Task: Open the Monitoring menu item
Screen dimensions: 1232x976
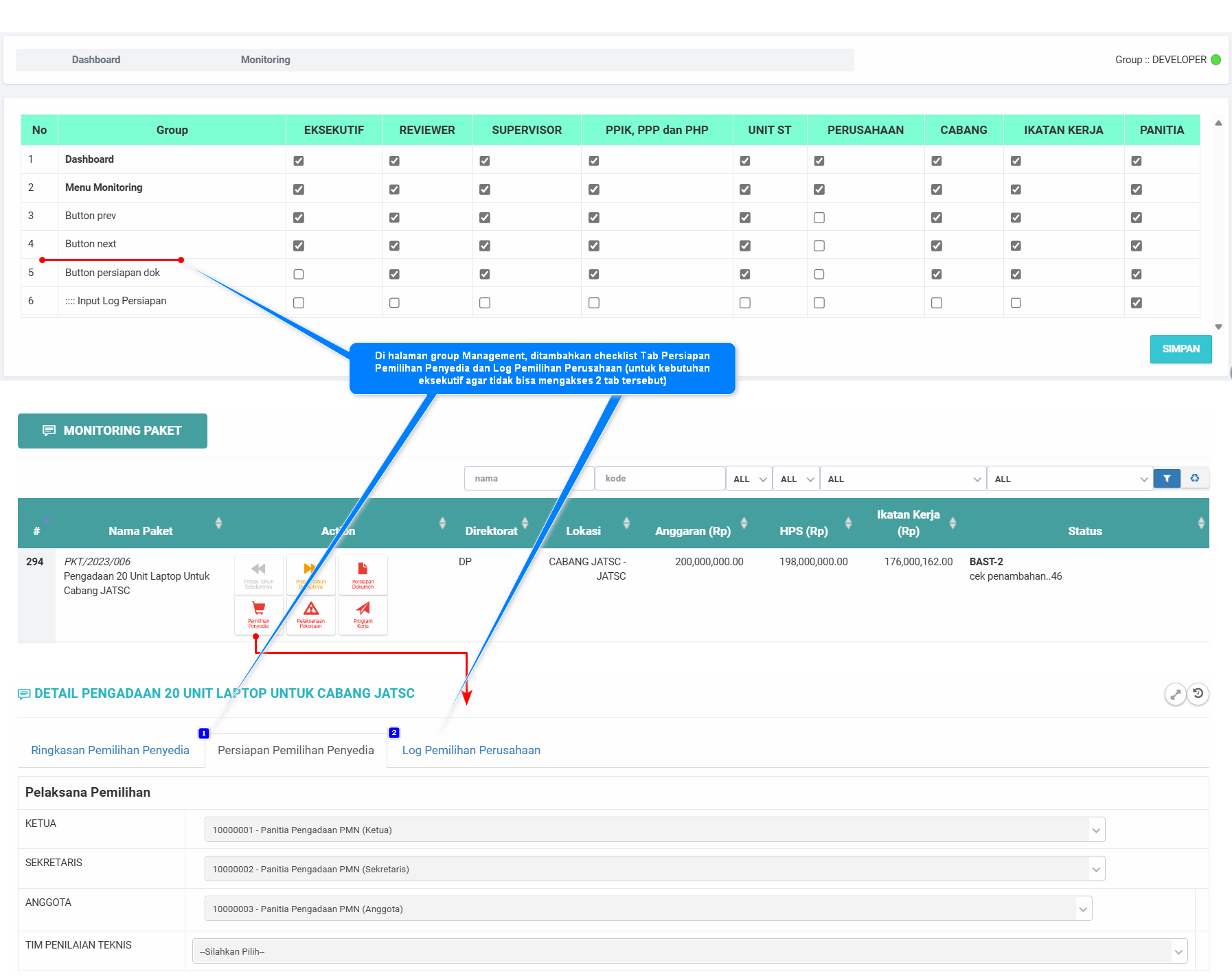Action: tap(265, 60)
